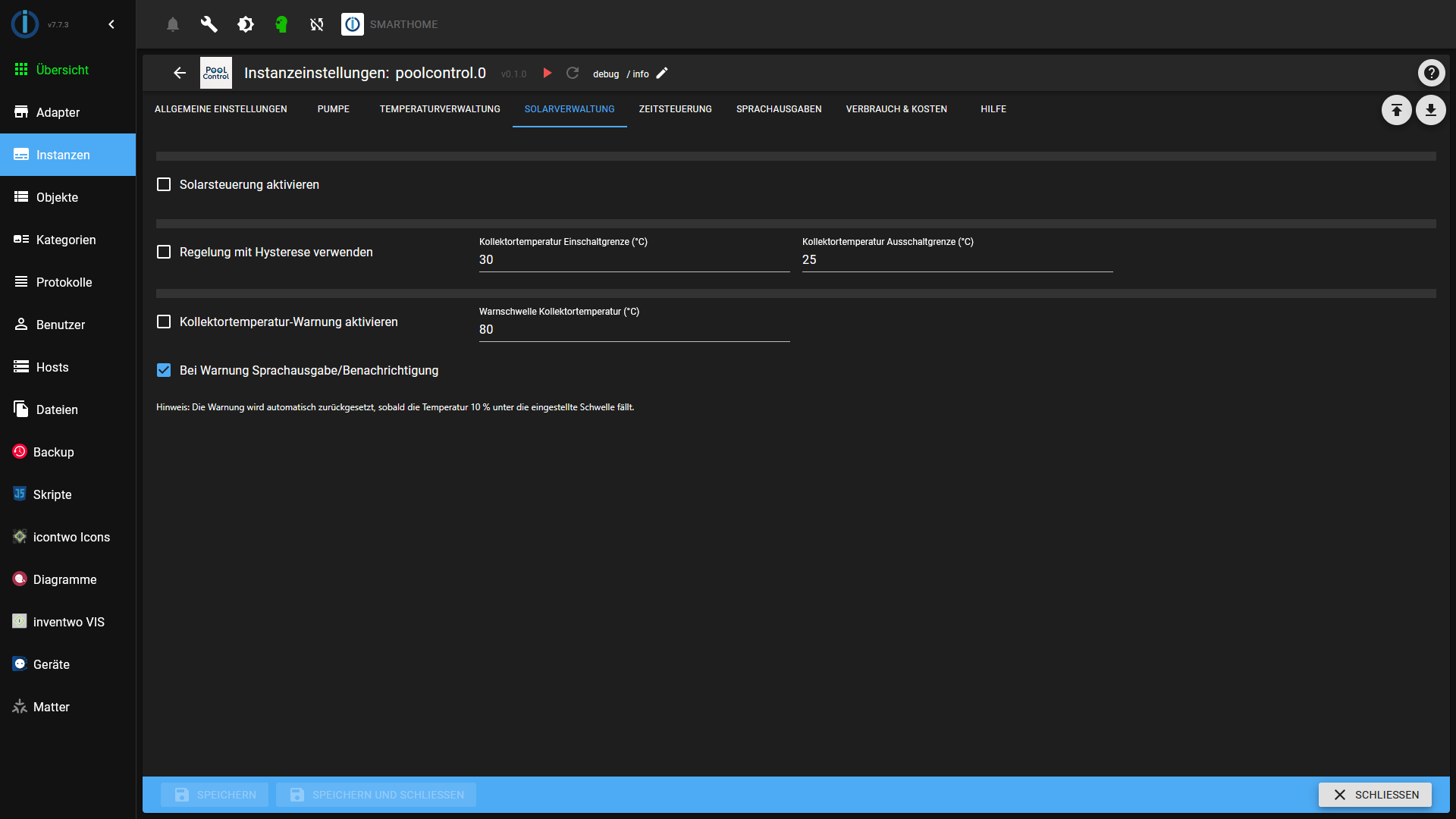This screenshot has height=819, width=1456.
Task: Restart instance via reload icon
Action: click(573, 73)
